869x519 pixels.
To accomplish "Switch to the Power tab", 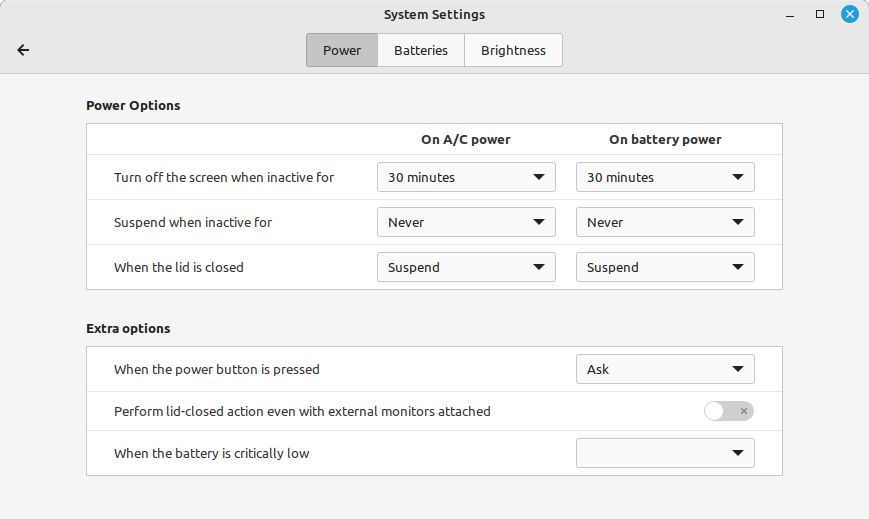I will click(342, 50).
